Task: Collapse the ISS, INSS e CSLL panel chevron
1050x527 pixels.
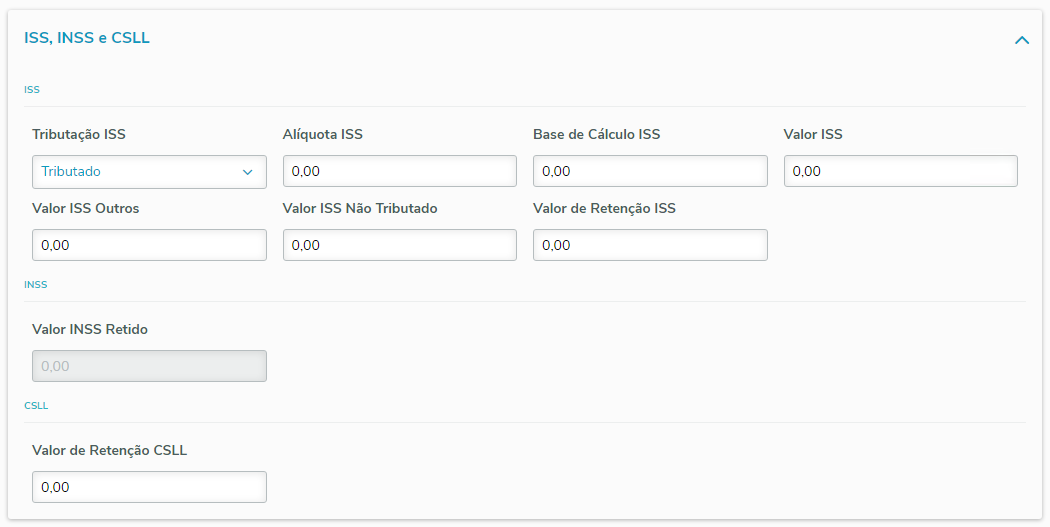Action: [1021, 41]
